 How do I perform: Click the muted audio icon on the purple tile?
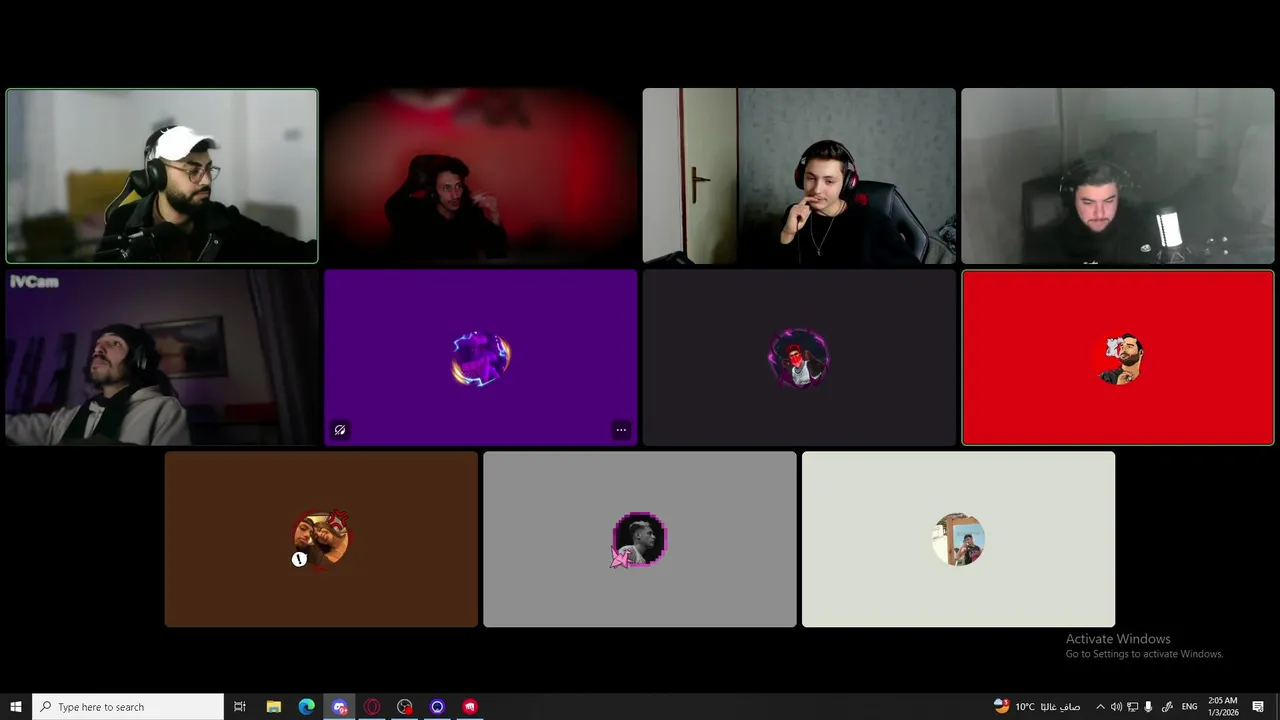pos(340,430)
